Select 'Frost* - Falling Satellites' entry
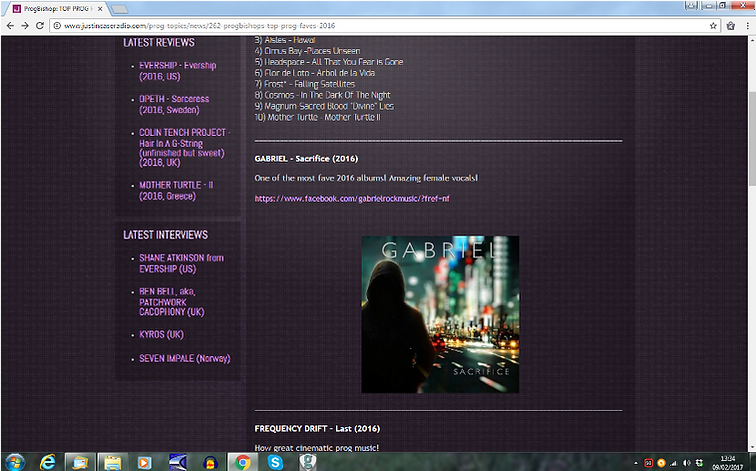The width and height of the screenshot is (756, 471). tap(305, 84)
